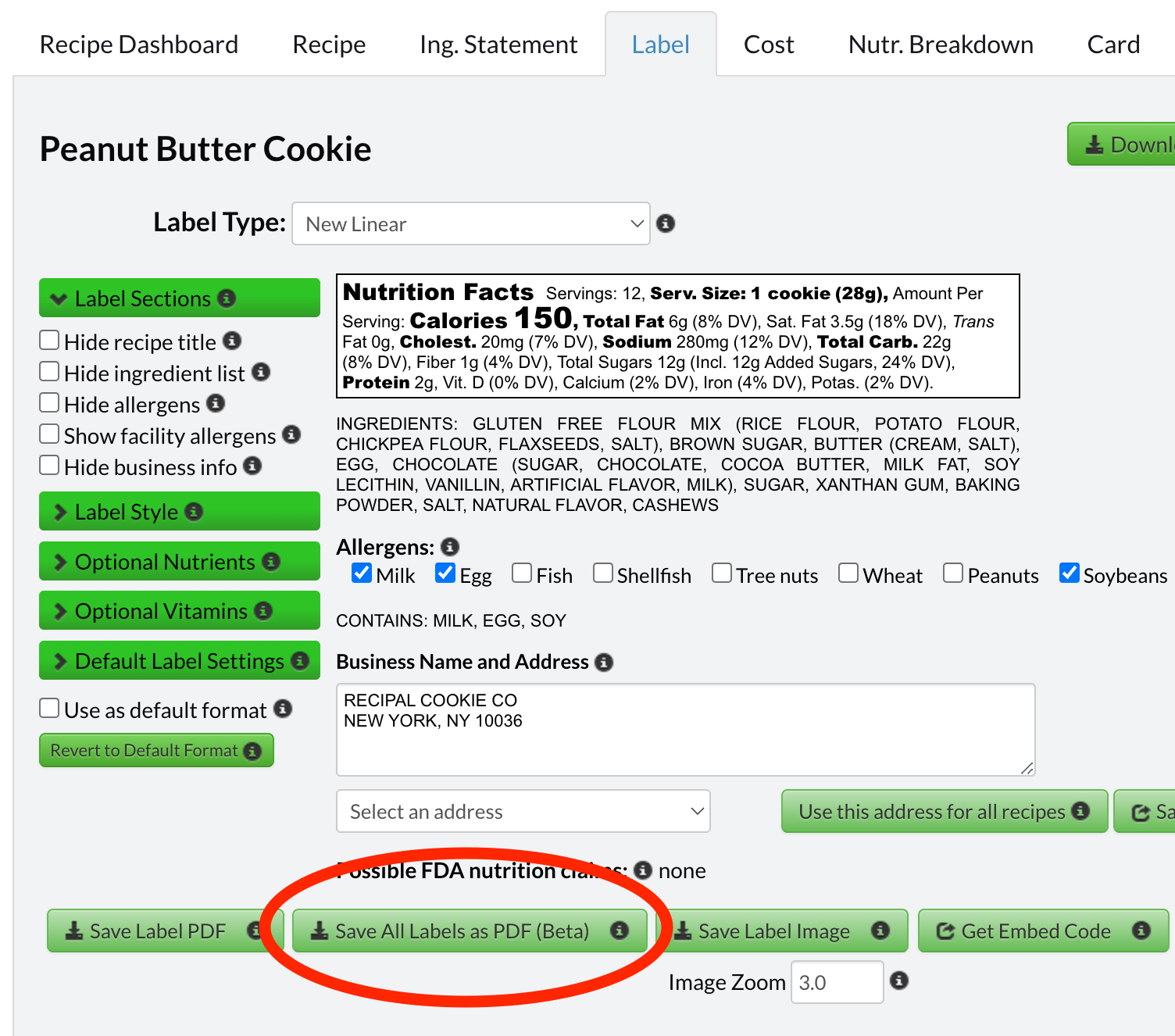The image size is (1175, 1036).
Task: Go to the Ing. Statement tab
Action: pyautogui.click(x=498, y=45)
